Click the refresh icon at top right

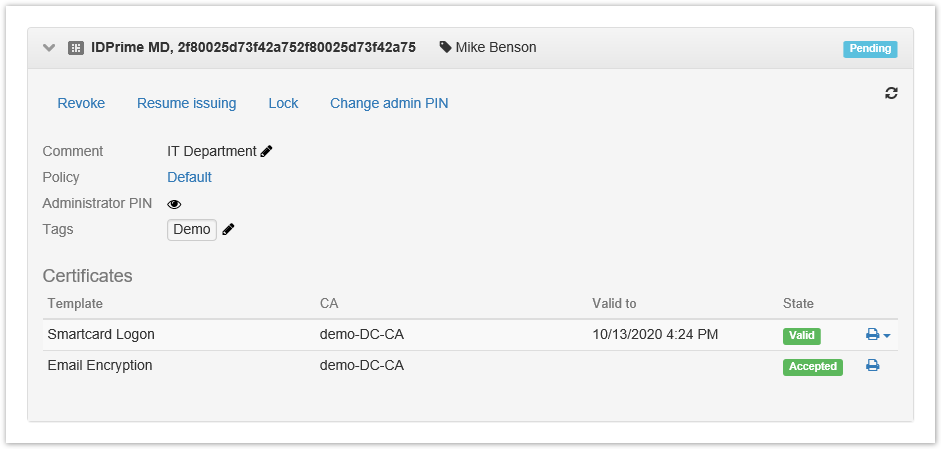pyautogui.click(x=891, y=93)
